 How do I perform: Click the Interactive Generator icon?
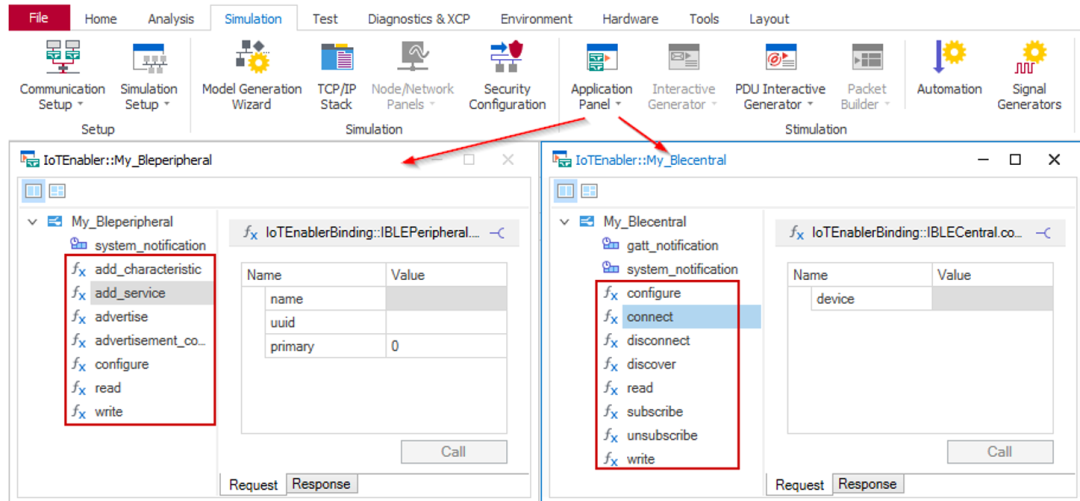click(x=684, y=58)
